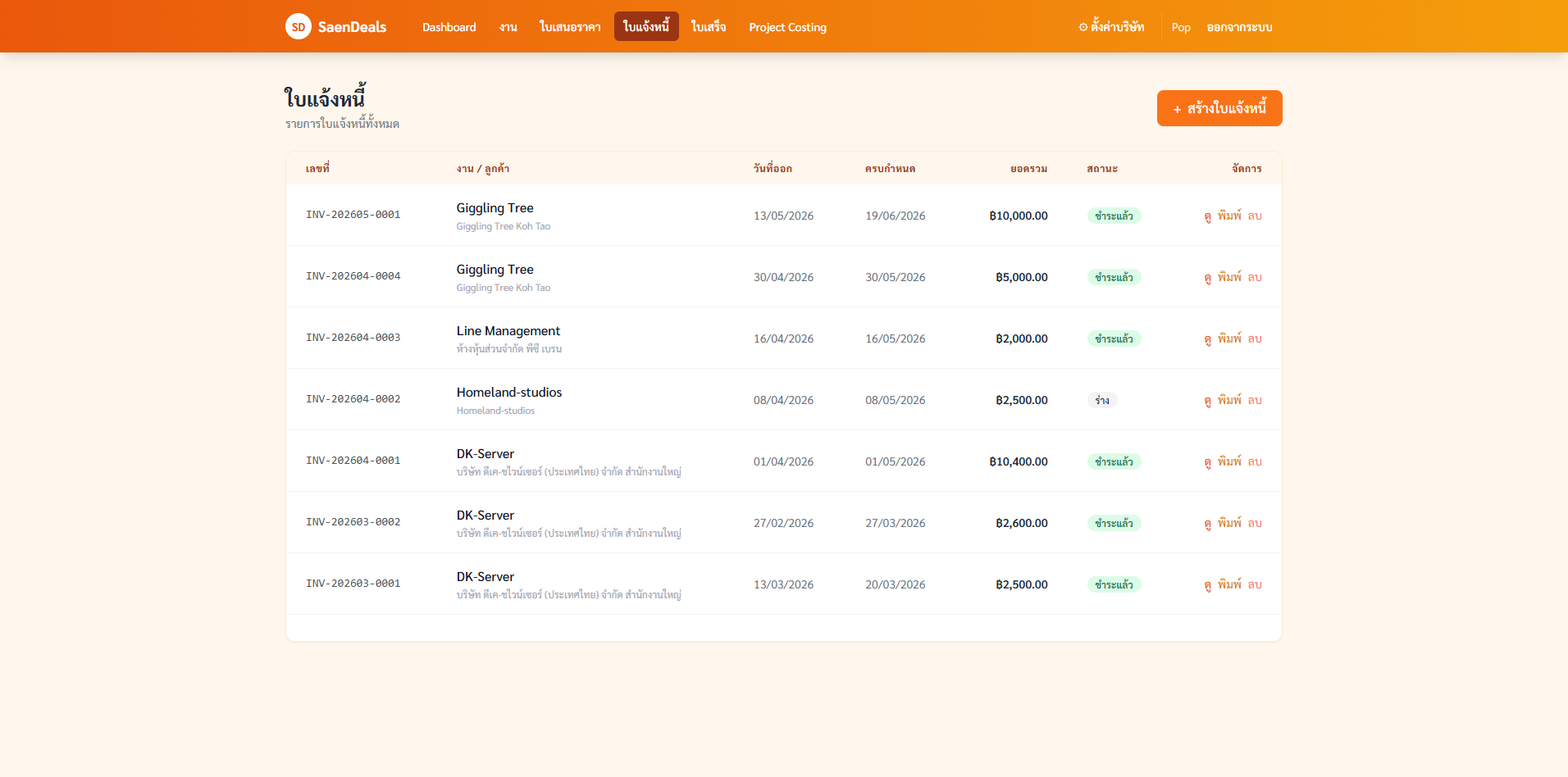This screenshot has height=777, width=1568.
Task: Click customer ห้างหุ้นส่วนจำกัด พีซี เบรน
Action: pyautogui.click(x=509, y=349)
